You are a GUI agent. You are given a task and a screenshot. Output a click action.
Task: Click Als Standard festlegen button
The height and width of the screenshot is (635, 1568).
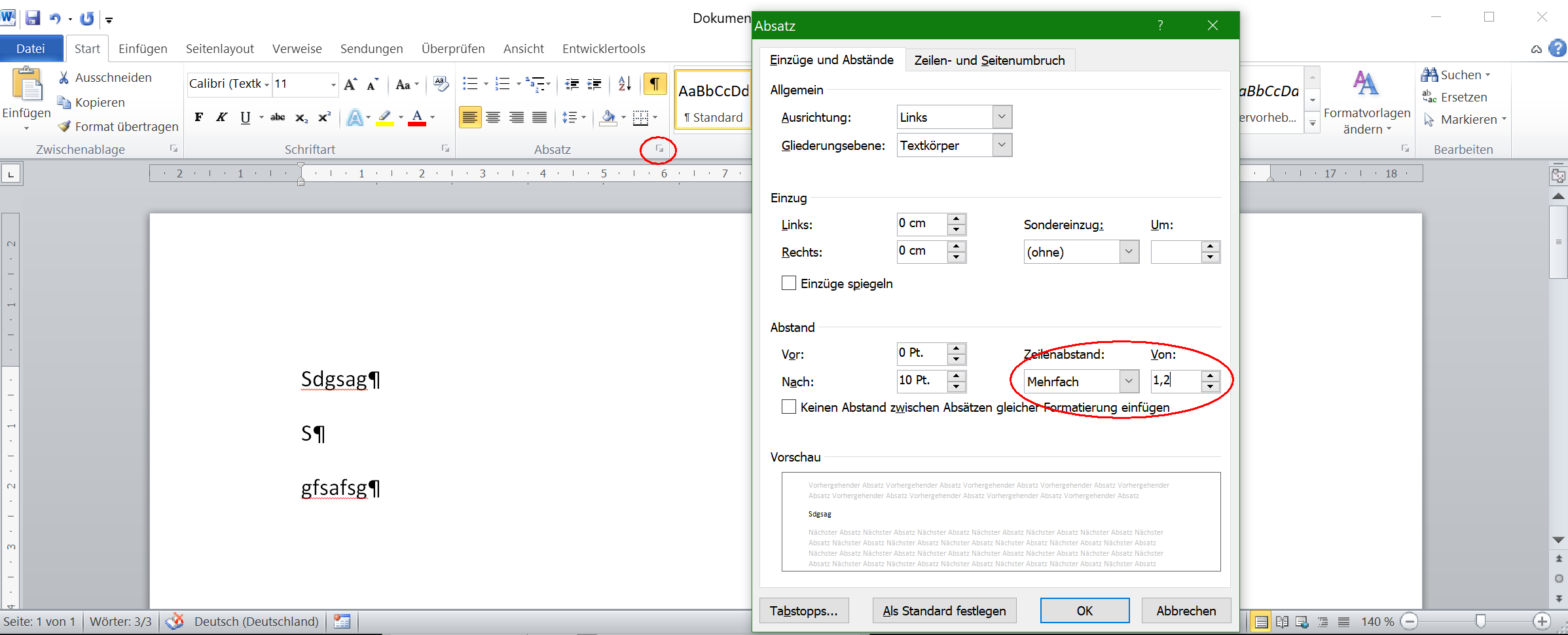click(x=944, y=610)
